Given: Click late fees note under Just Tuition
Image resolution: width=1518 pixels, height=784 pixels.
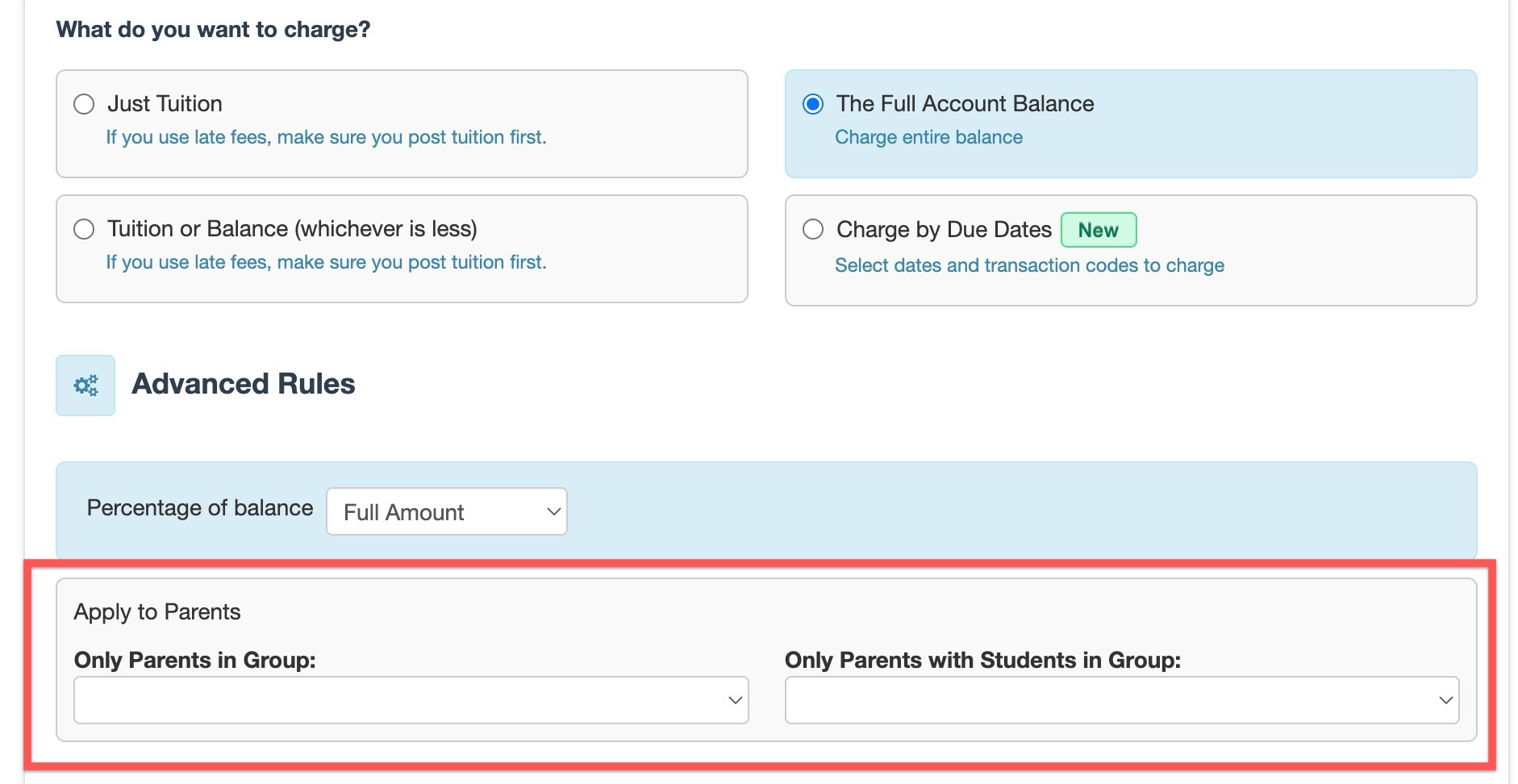Looking at the screenshot, I should pyautogui.click(x=327, y=137).
